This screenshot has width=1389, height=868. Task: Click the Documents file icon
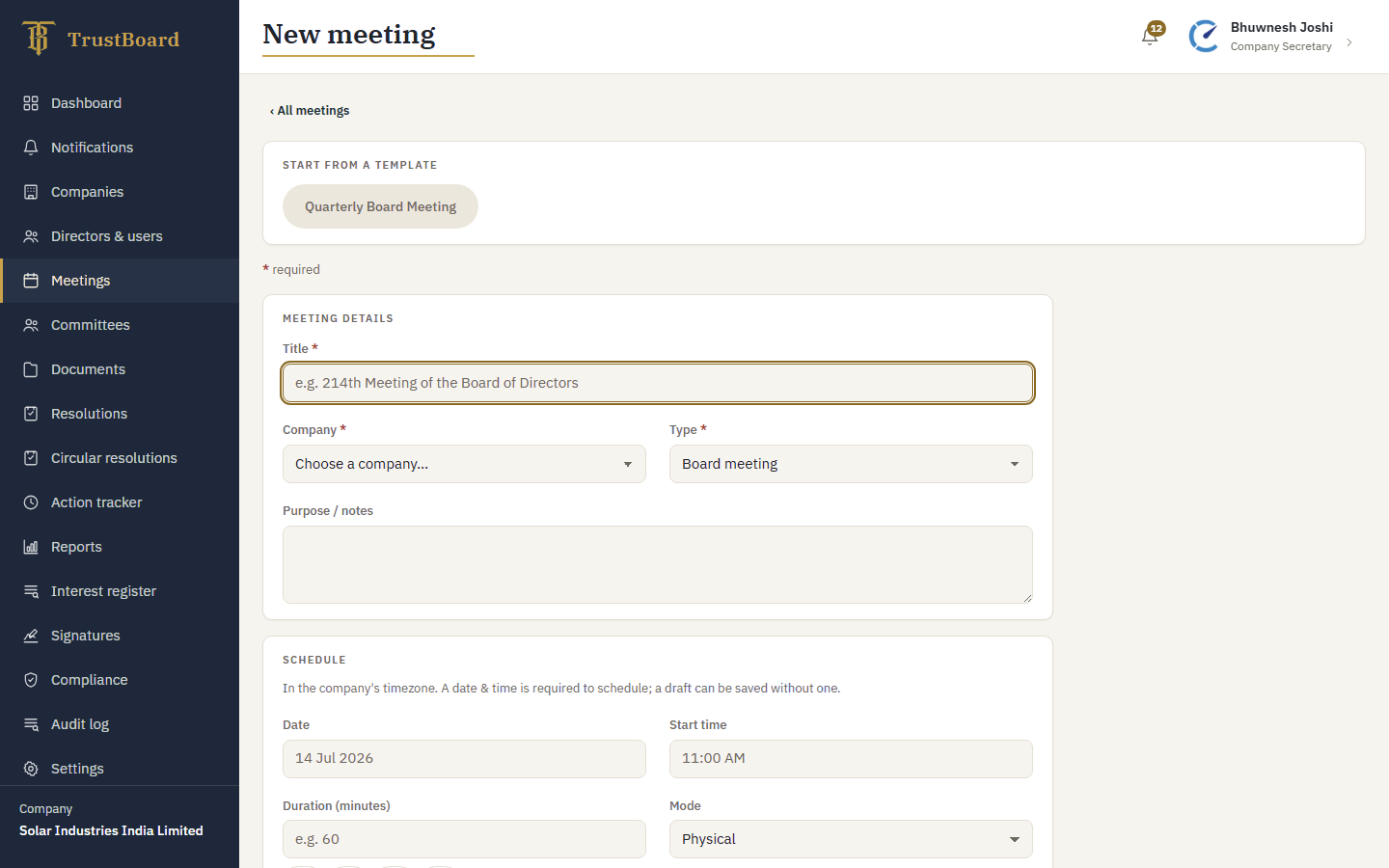click(x=31, y=369)
